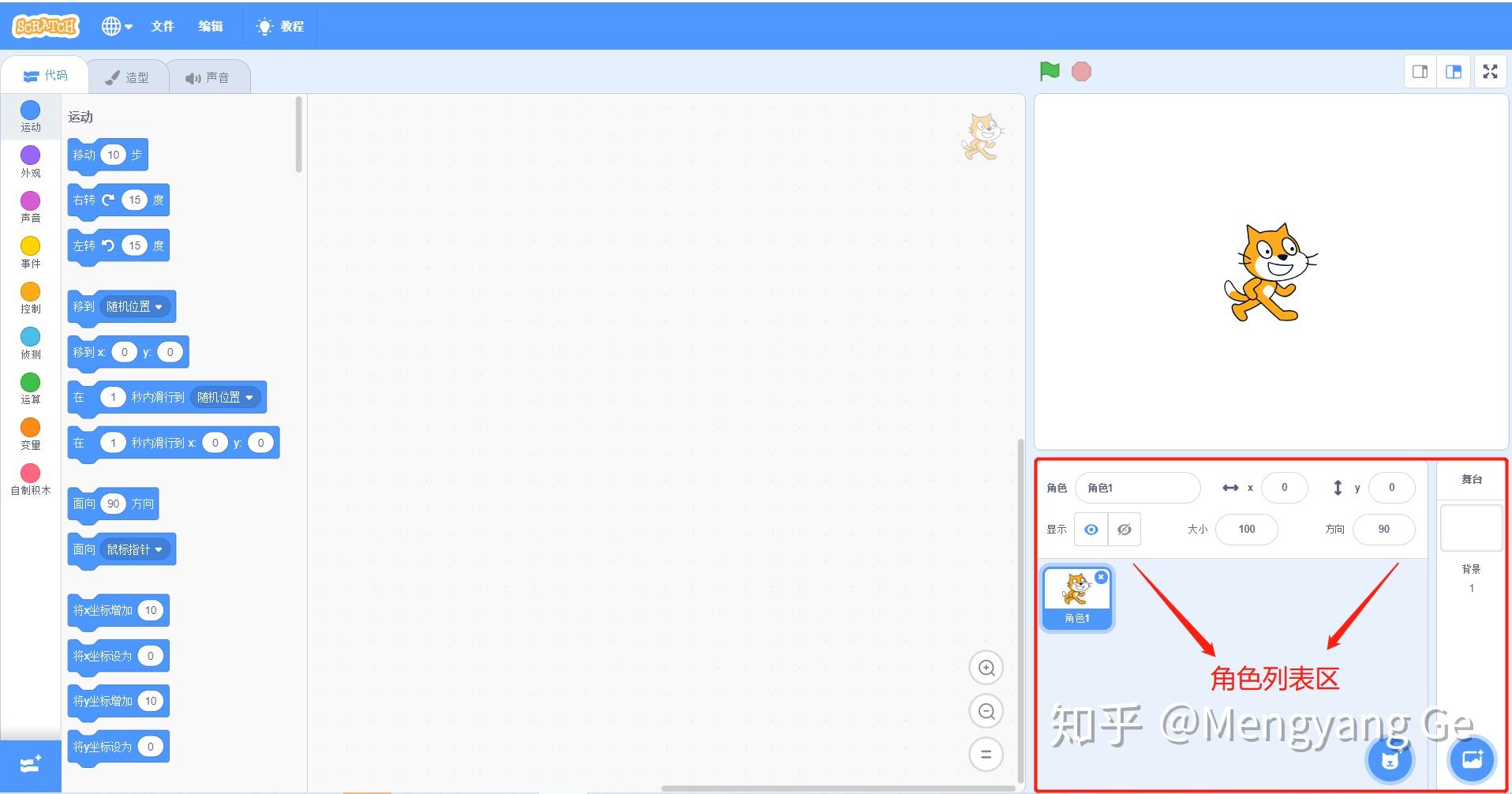Switch to large stage layout

[1453, 72]
